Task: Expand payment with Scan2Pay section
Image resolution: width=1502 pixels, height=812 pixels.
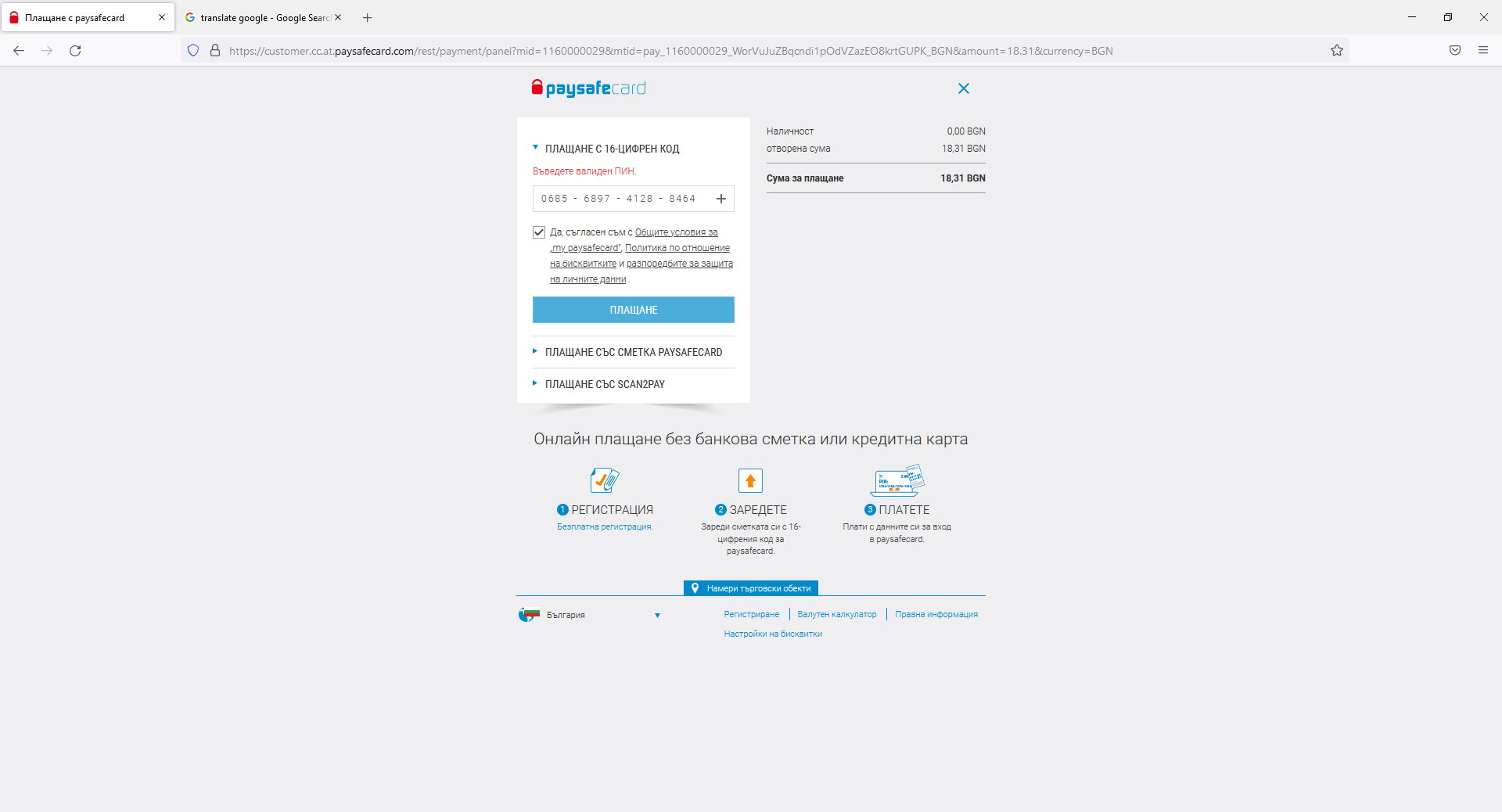Action: (598, 384)
